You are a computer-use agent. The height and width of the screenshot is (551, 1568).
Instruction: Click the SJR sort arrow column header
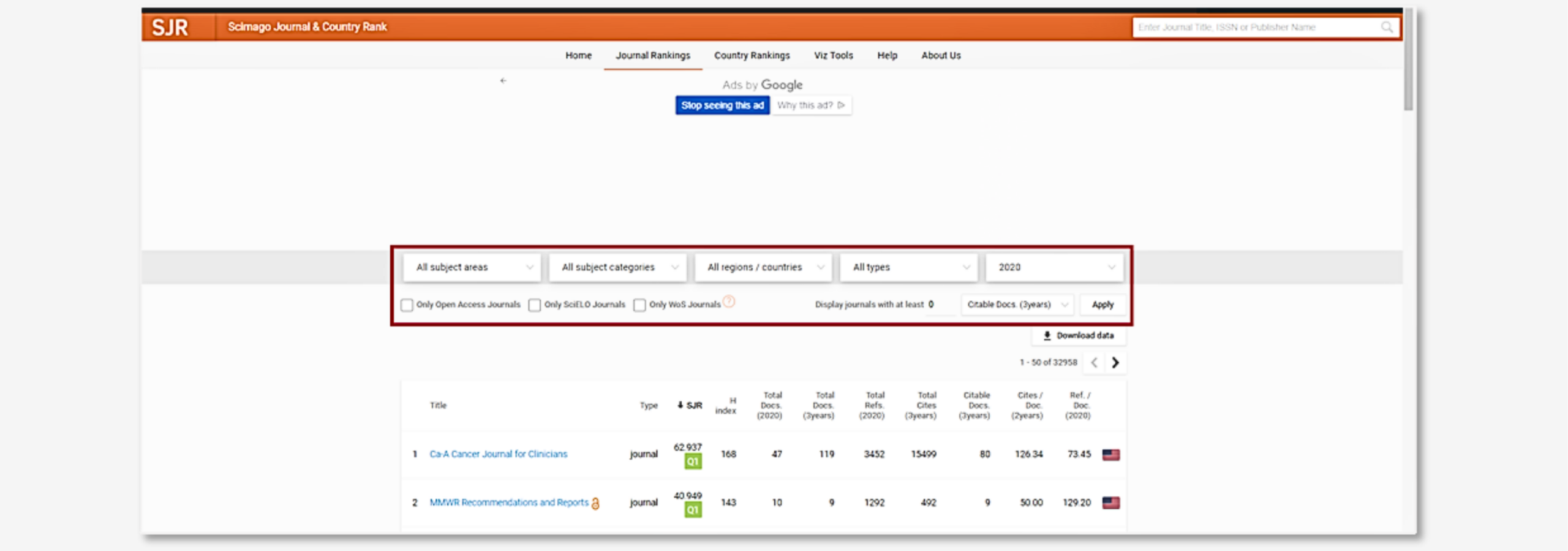click(x=690, y=405)
